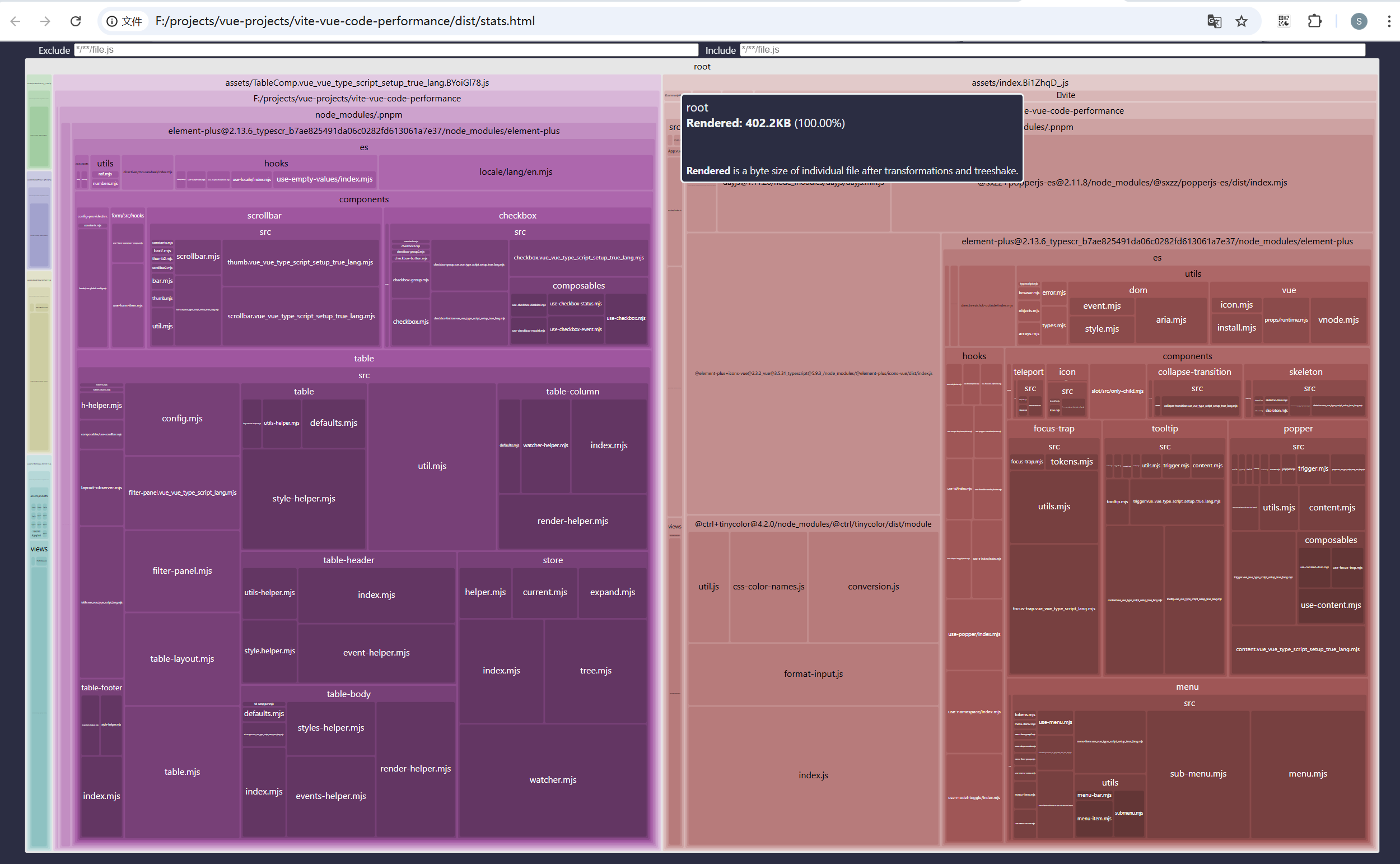Image resolution: width=1400 pixels, height=864 pixels.
Task: Click the root treemap header
Action: (x=702, y=66)
